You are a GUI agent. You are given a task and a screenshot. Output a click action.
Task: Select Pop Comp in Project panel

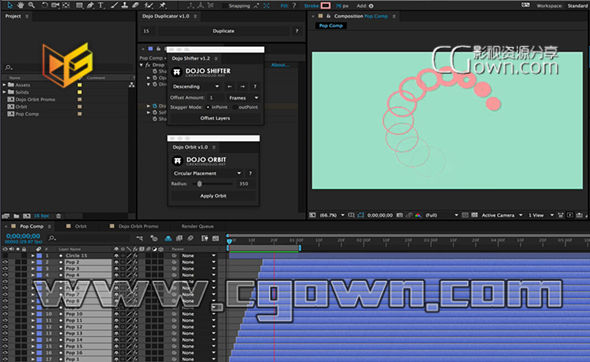pos(27,114)
